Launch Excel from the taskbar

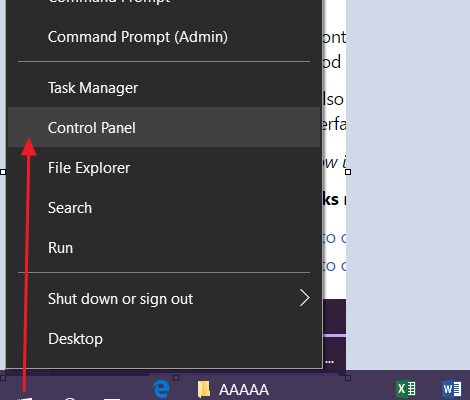(x=406, y=389)
